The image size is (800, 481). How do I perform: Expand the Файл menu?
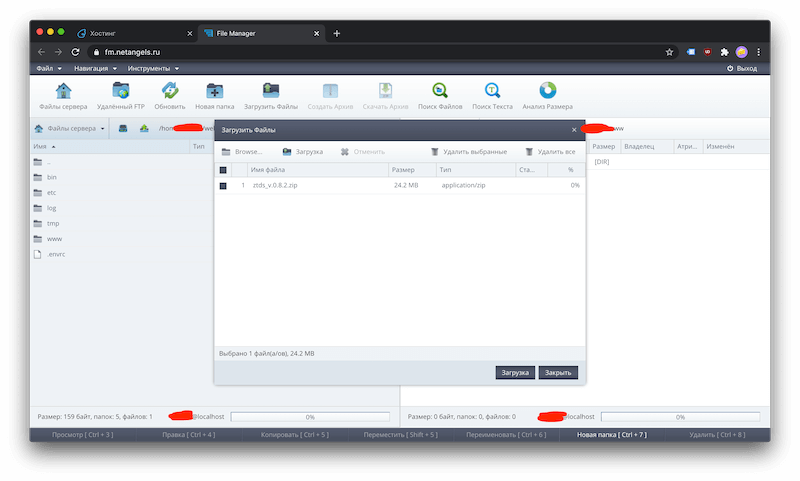(x=47, y=68)
